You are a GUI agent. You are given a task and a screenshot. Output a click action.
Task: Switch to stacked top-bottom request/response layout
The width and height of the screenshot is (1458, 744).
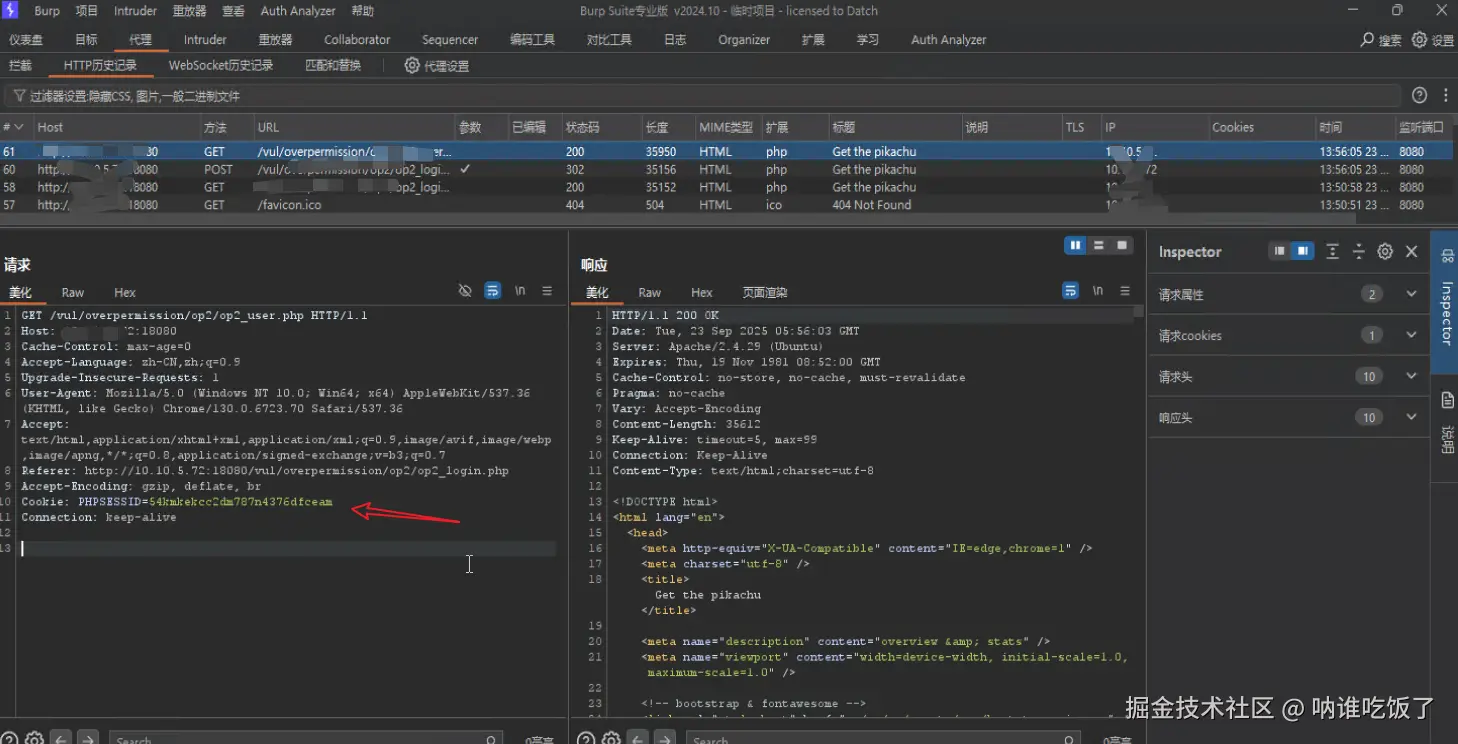[x=1099, y=245]
